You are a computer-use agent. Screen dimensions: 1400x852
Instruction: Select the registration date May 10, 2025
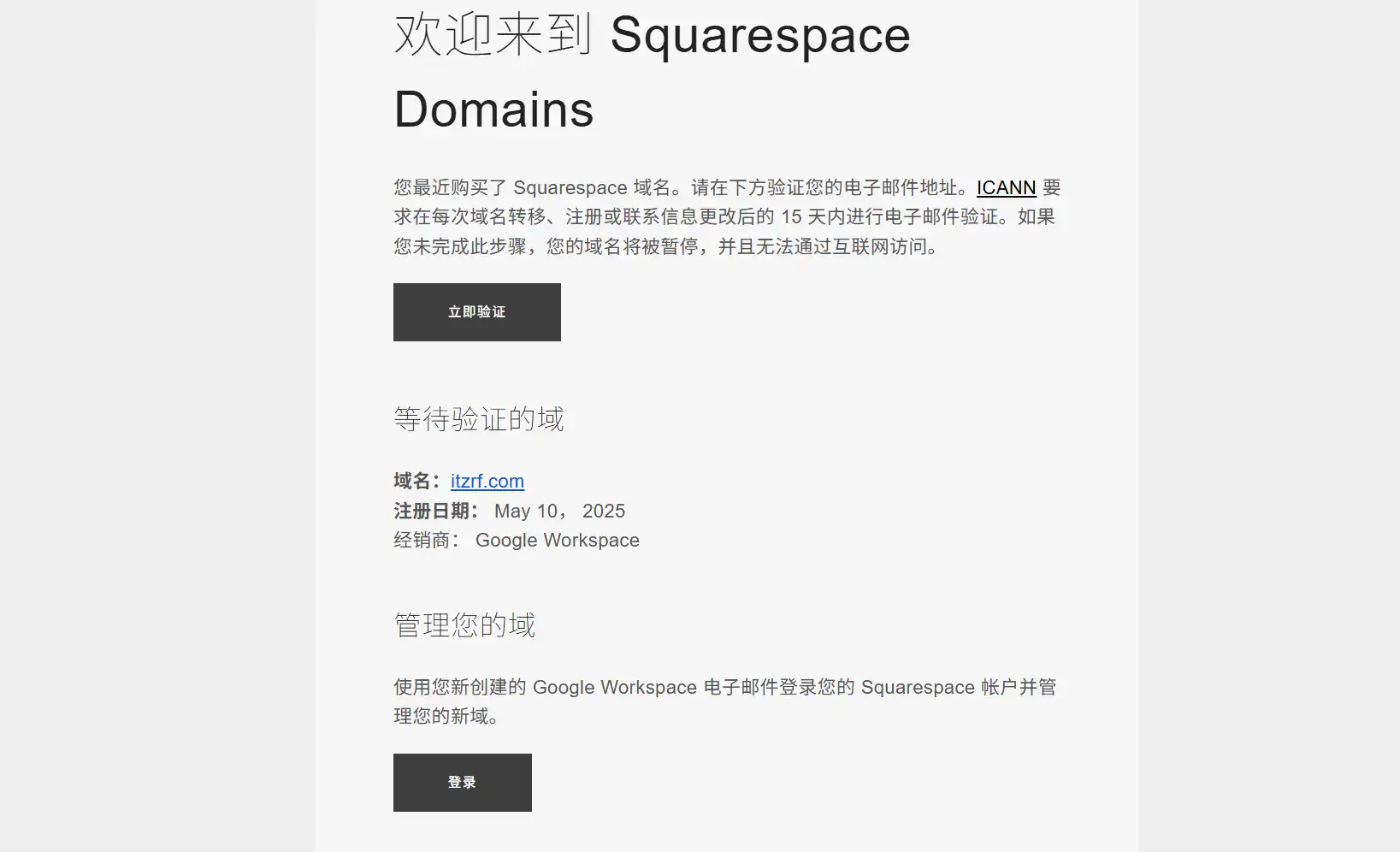click(559, 511)
